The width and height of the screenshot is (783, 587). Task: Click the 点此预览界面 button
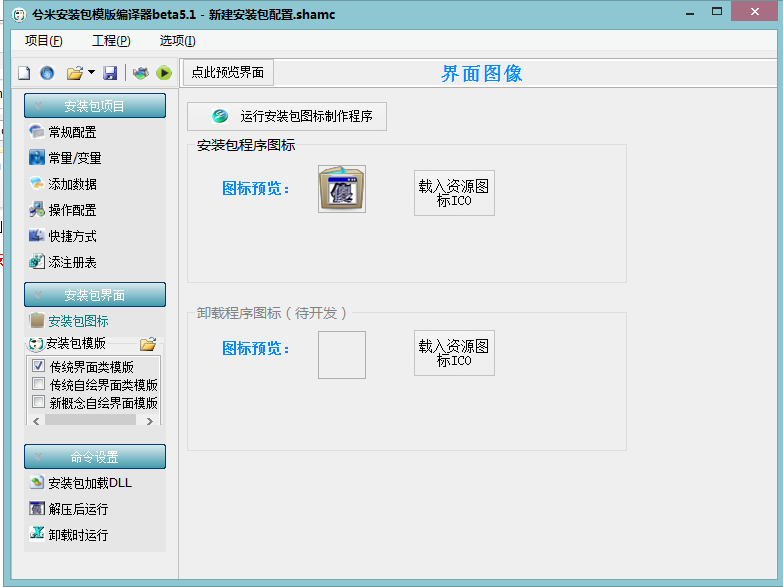pyautogui.click(x=228, y=73)
